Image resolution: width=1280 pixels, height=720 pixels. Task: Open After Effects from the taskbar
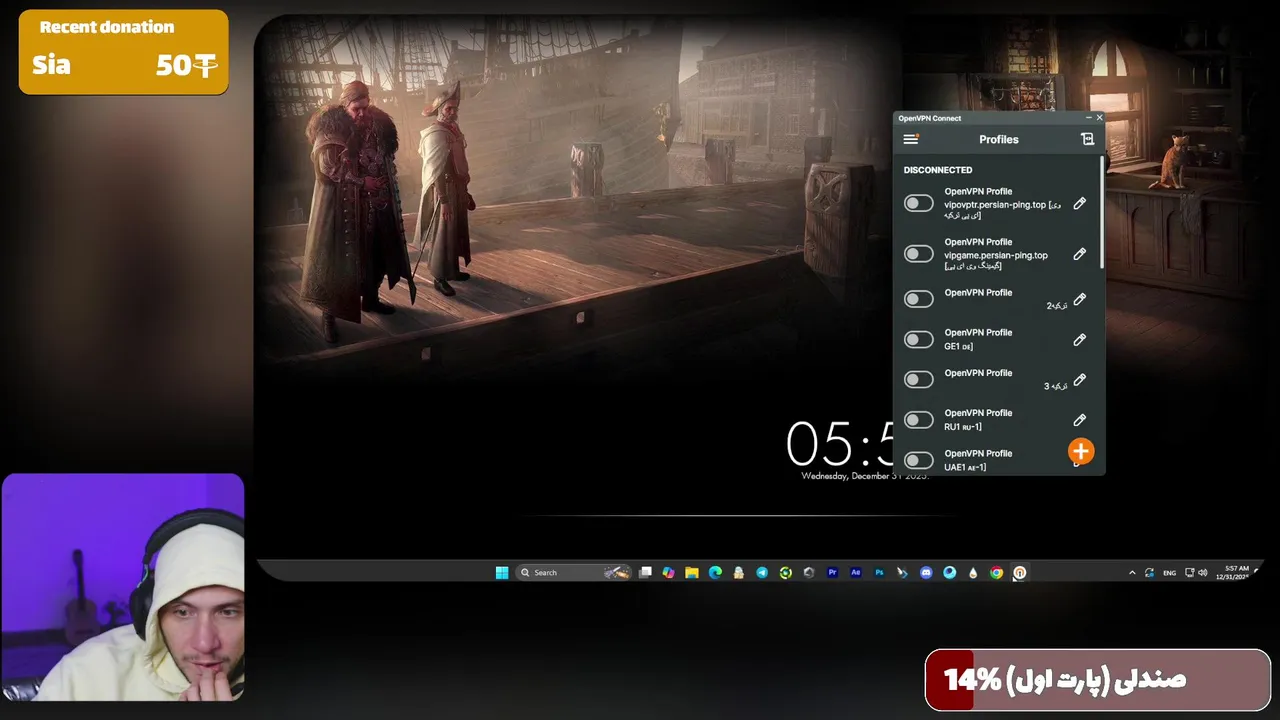point(856,573)
